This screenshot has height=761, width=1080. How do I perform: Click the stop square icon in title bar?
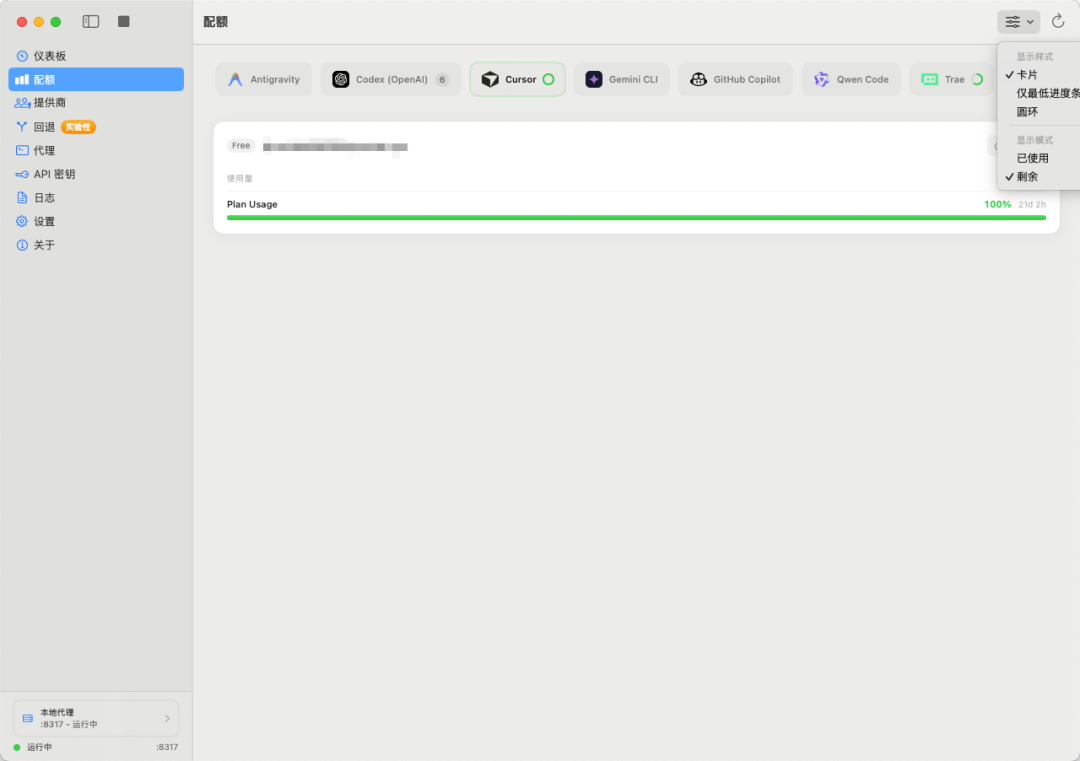click(x=124, y=21)
